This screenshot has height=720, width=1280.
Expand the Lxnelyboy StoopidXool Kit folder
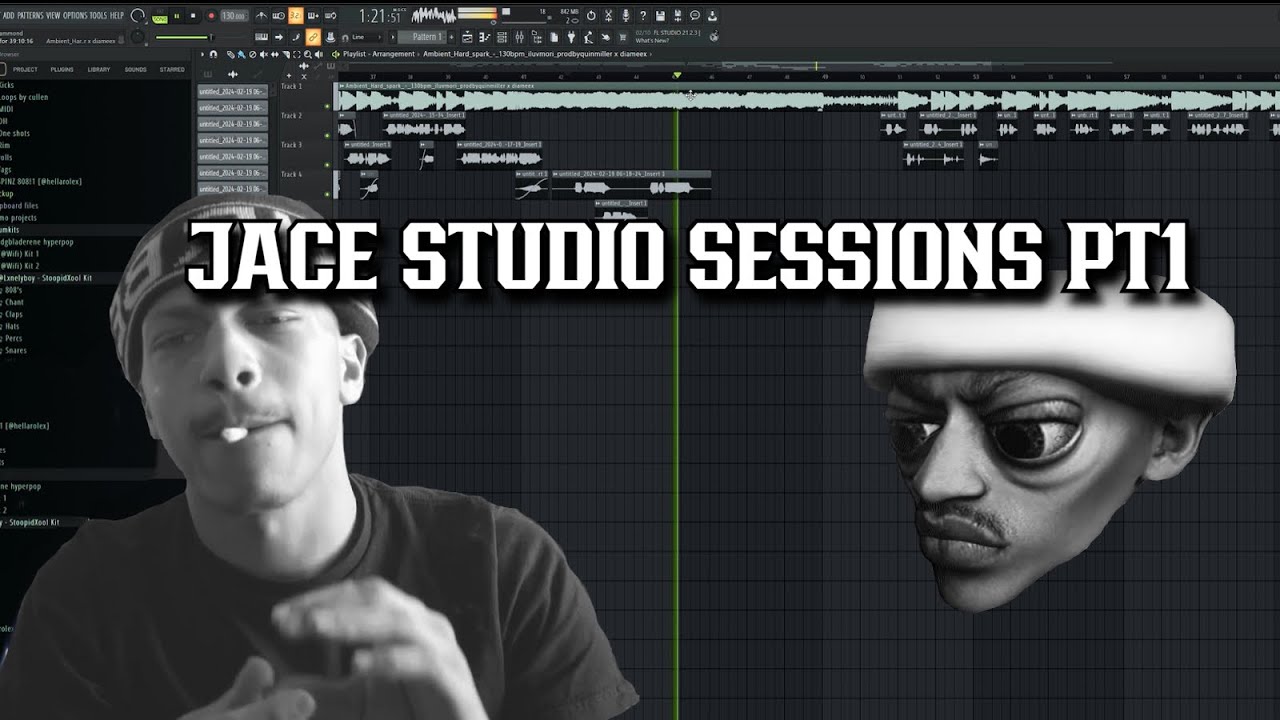[46, 277]
